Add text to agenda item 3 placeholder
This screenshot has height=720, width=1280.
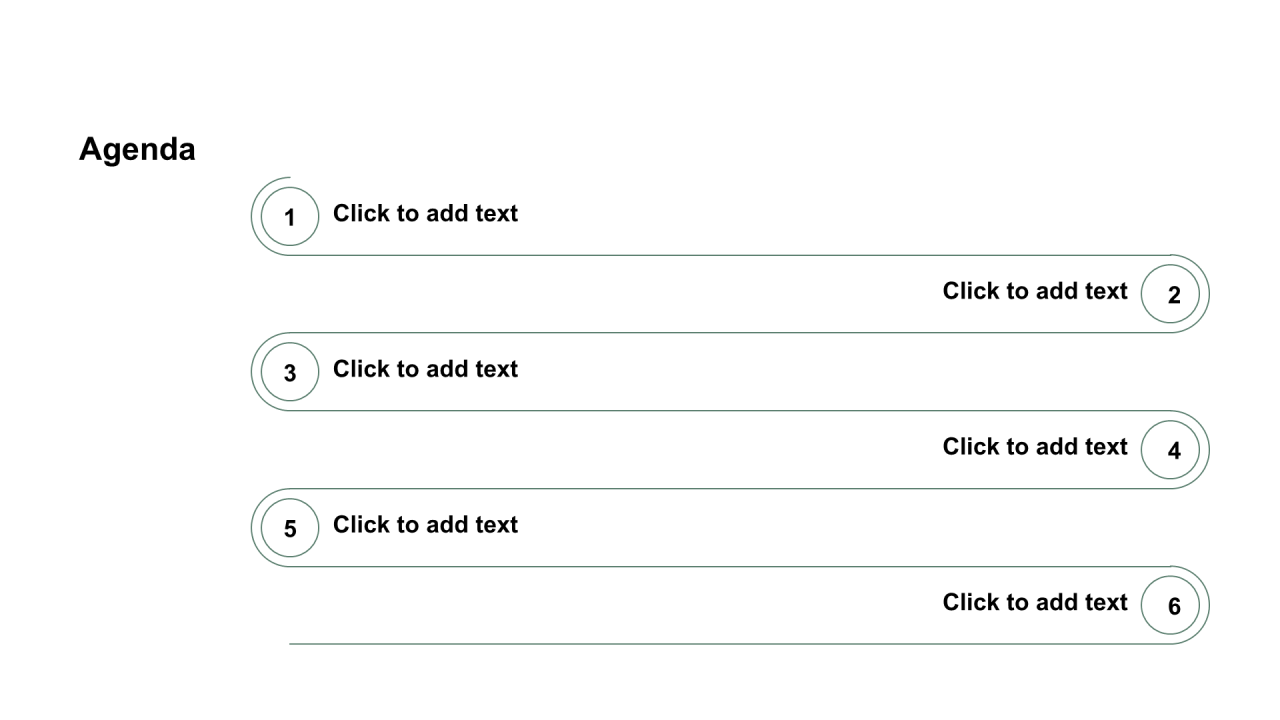[425, 369]
